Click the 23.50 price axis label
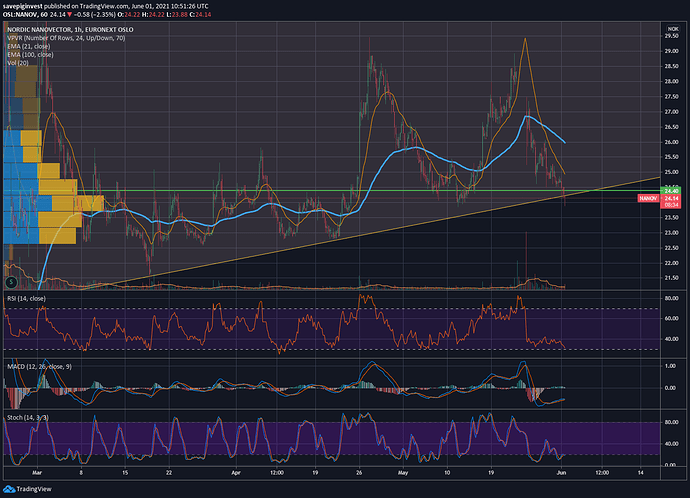The width and height of the screenshot is (690, 498). (x=672, y=218)
